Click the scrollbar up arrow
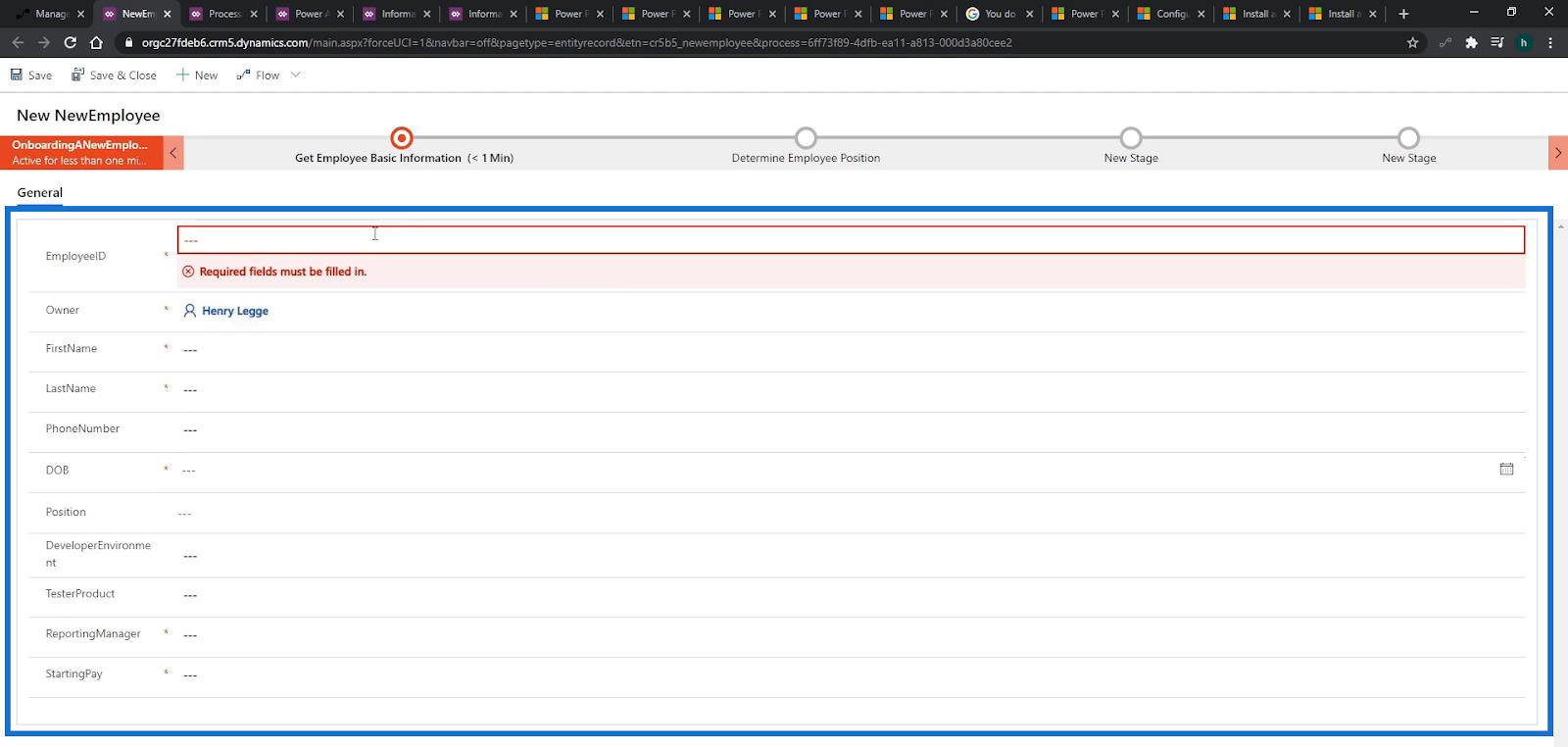This screenshot has width=1568, height=747. click(1560, 226)
